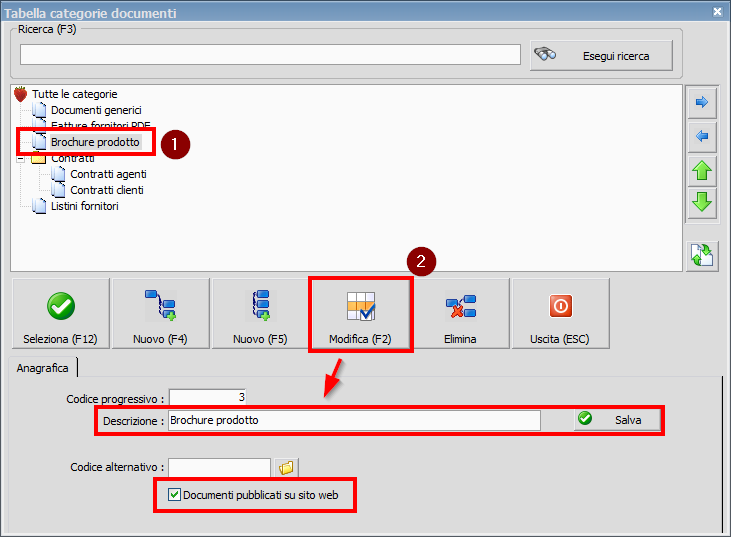Click the blue left arrow icon
Viewport: 731px width, 537px height.
click(702, 136)
